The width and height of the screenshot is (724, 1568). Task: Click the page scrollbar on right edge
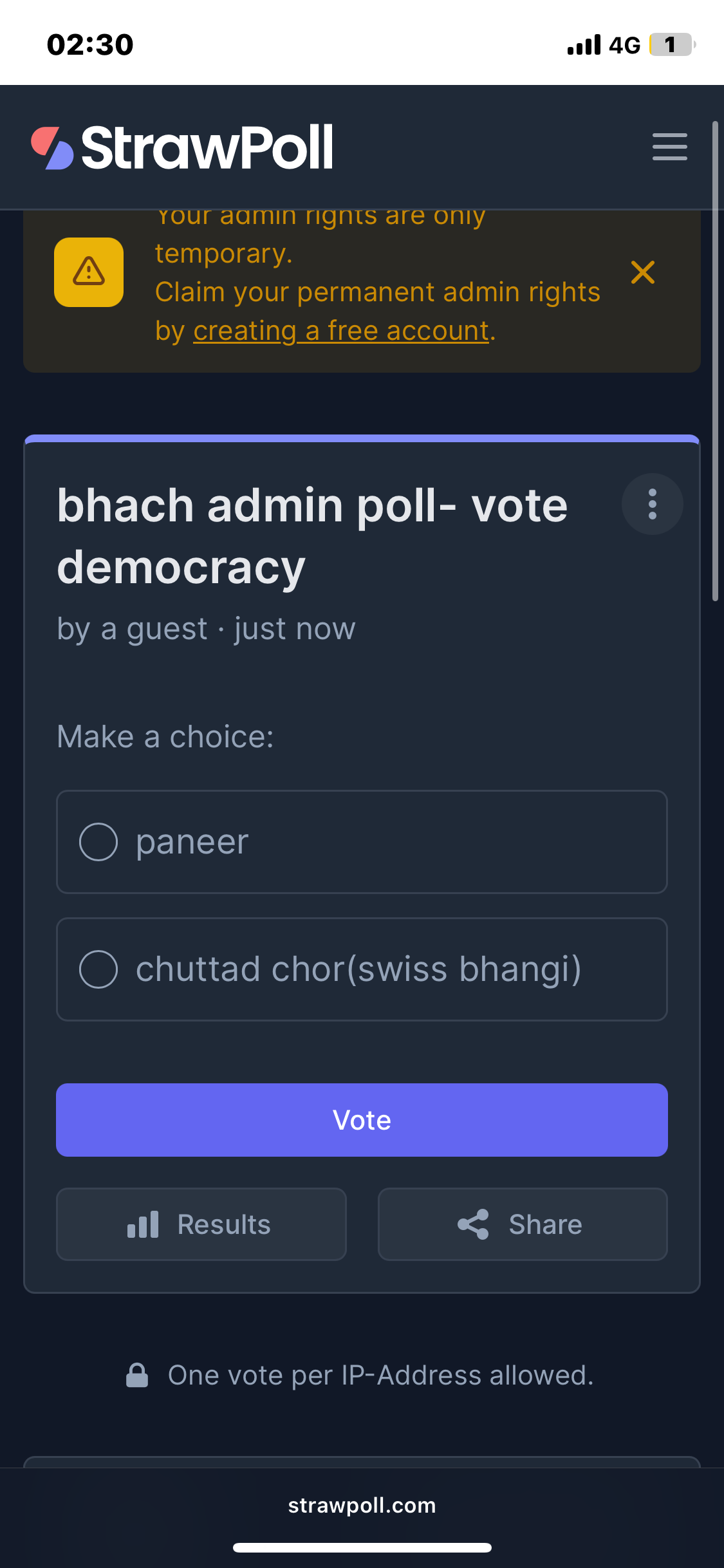click(715, 360)
